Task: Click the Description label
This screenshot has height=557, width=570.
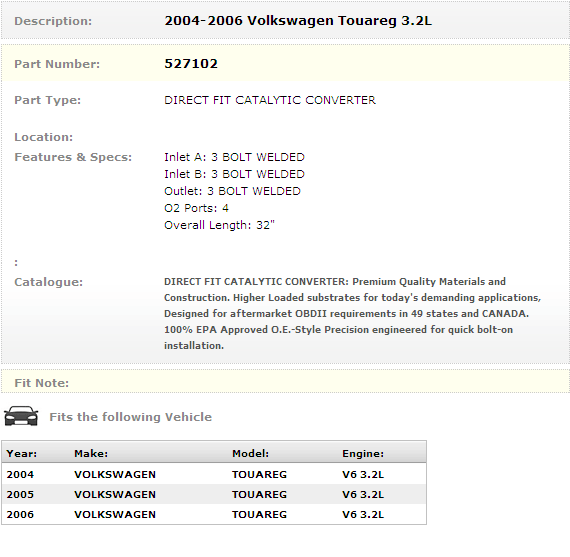Action: (53, 21)
